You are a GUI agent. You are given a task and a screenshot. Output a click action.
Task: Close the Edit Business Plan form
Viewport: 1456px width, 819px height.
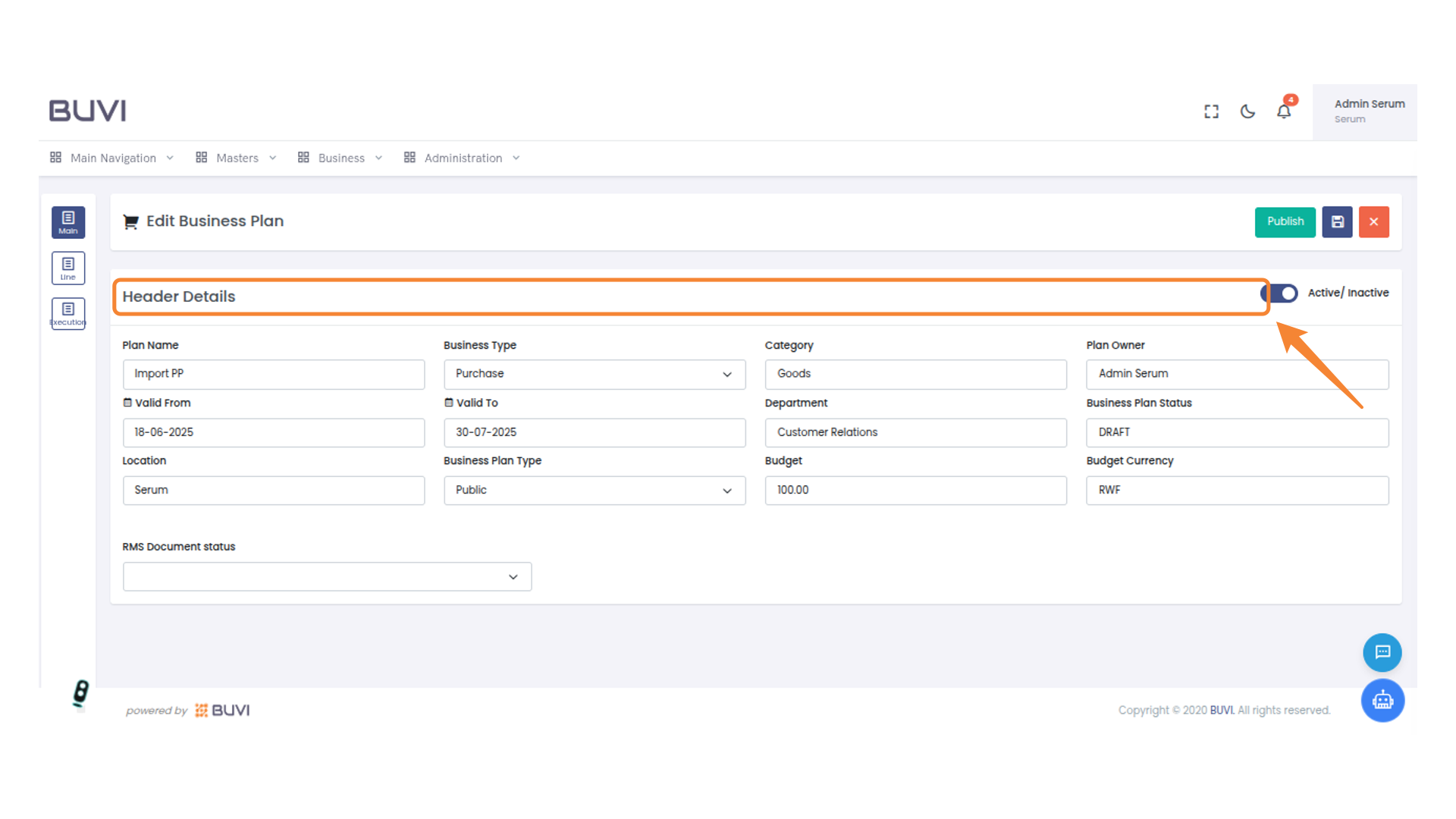(x=1373, y=221)
